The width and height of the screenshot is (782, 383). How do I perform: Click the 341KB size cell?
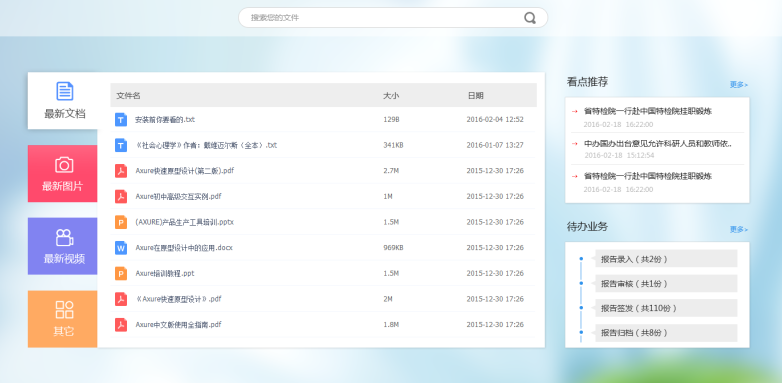[393, 146]
